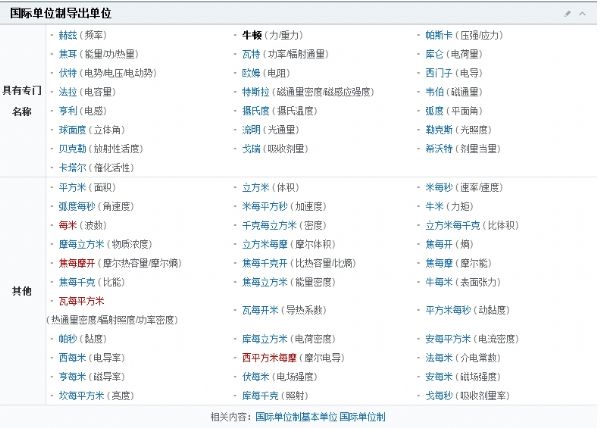
Task: Open the 帕秒 (黏度) link
Action: pos(68,338)
